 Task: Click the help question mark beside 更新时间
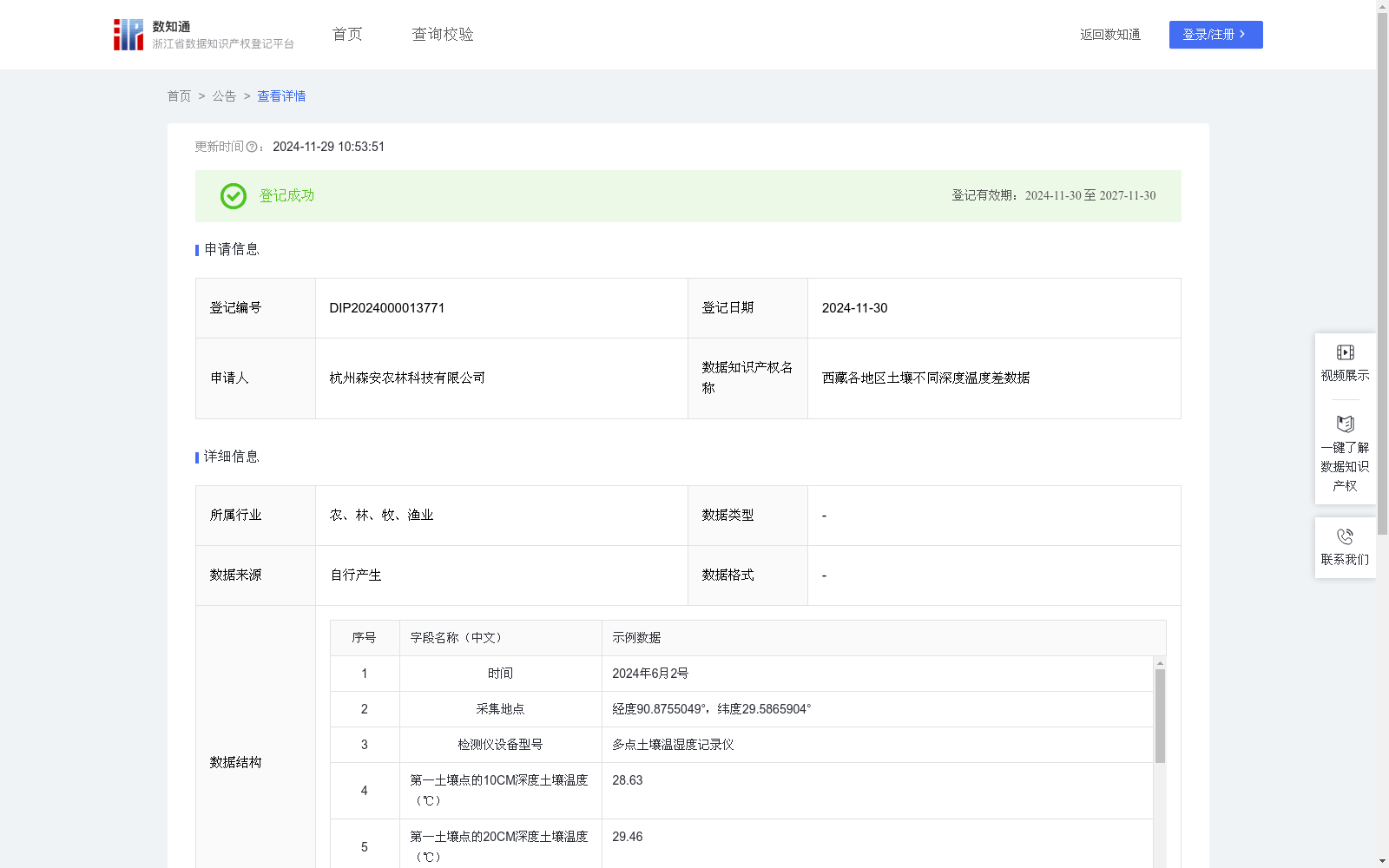click(x=252, y=148)
